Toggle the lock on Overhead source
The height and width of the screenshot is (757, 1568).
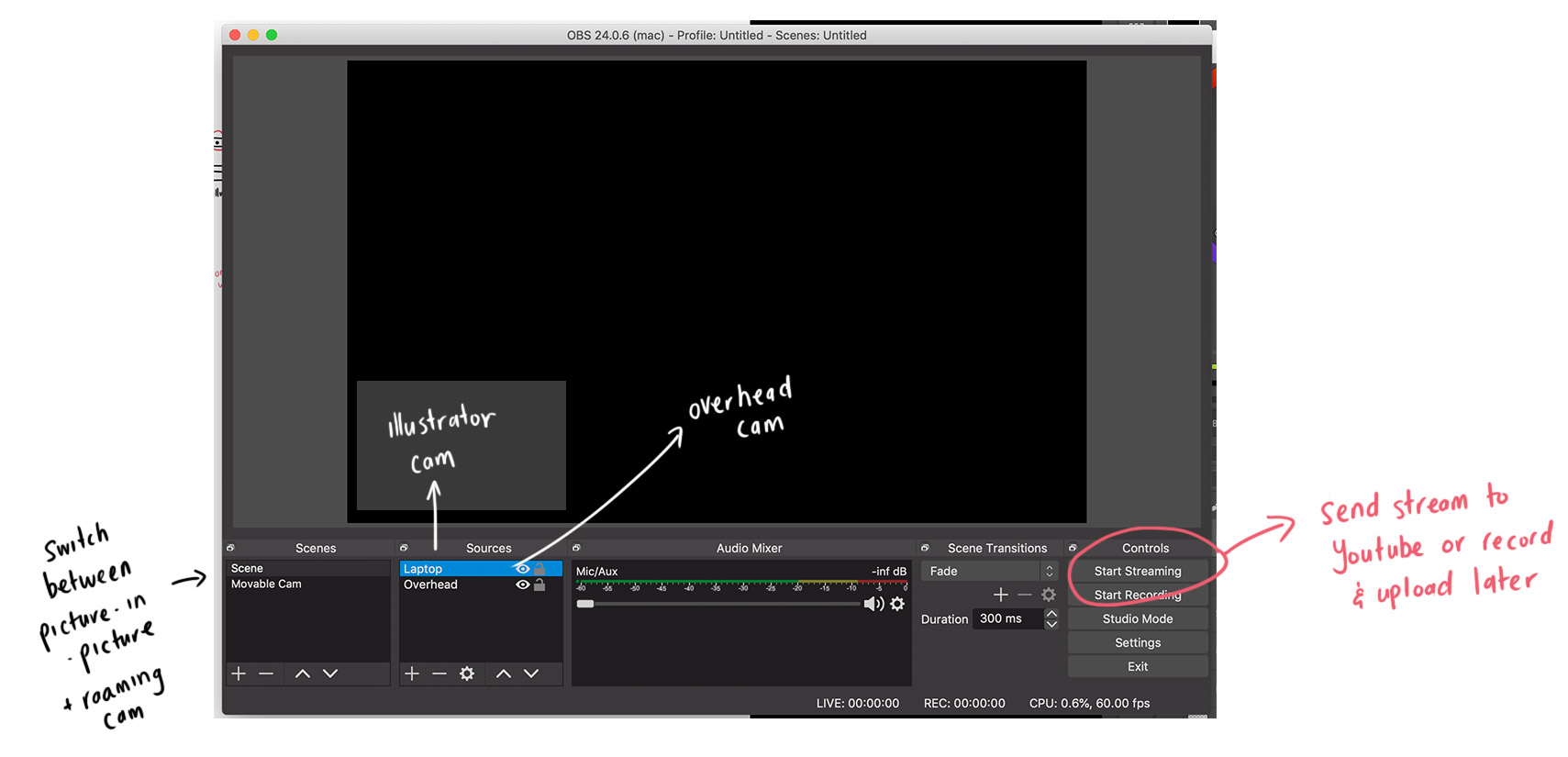(x=539, y=584)
